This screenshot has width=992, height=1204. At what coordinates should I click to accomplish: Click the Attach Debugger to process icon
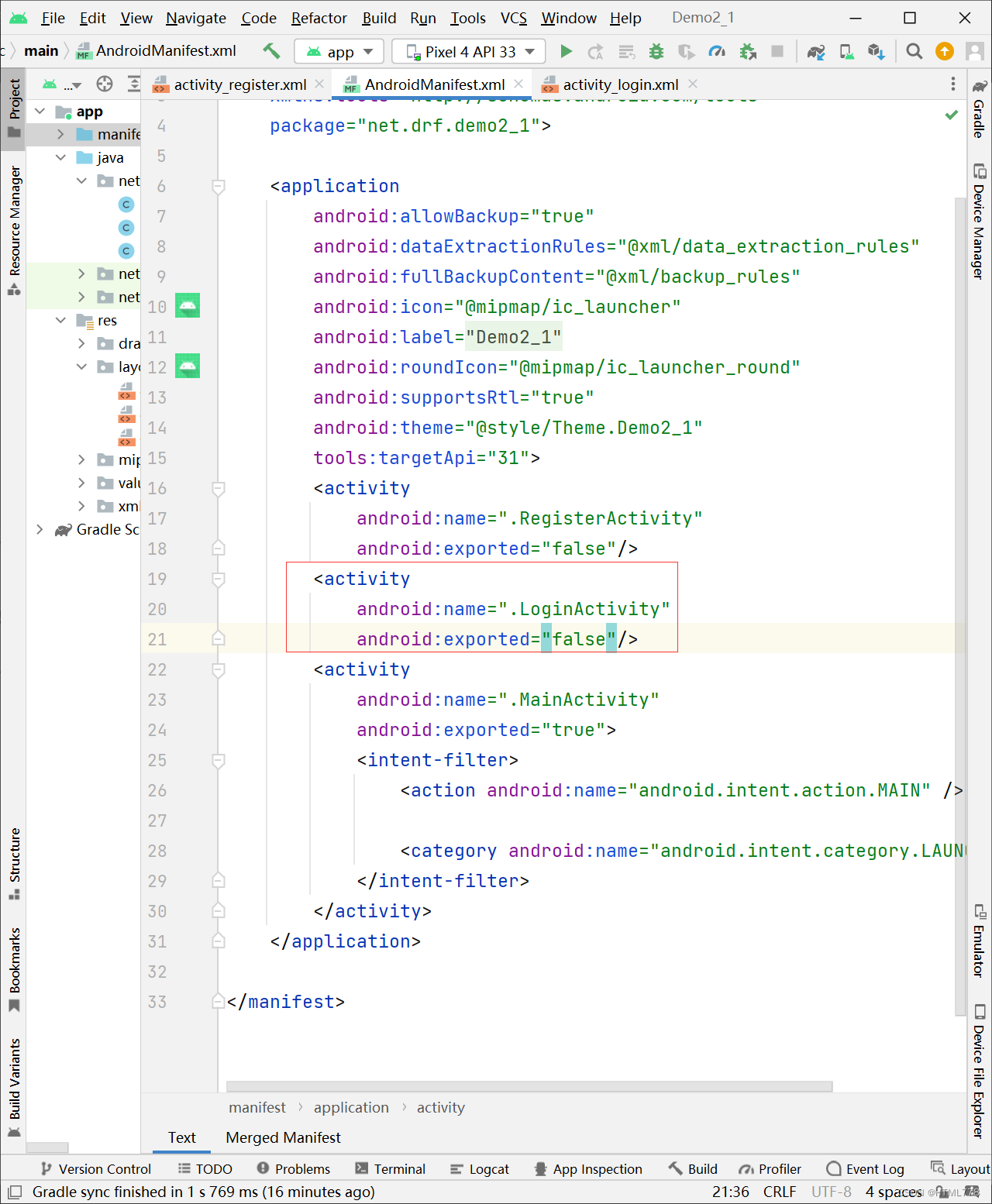pyautogui.click(x=748, y=51)
